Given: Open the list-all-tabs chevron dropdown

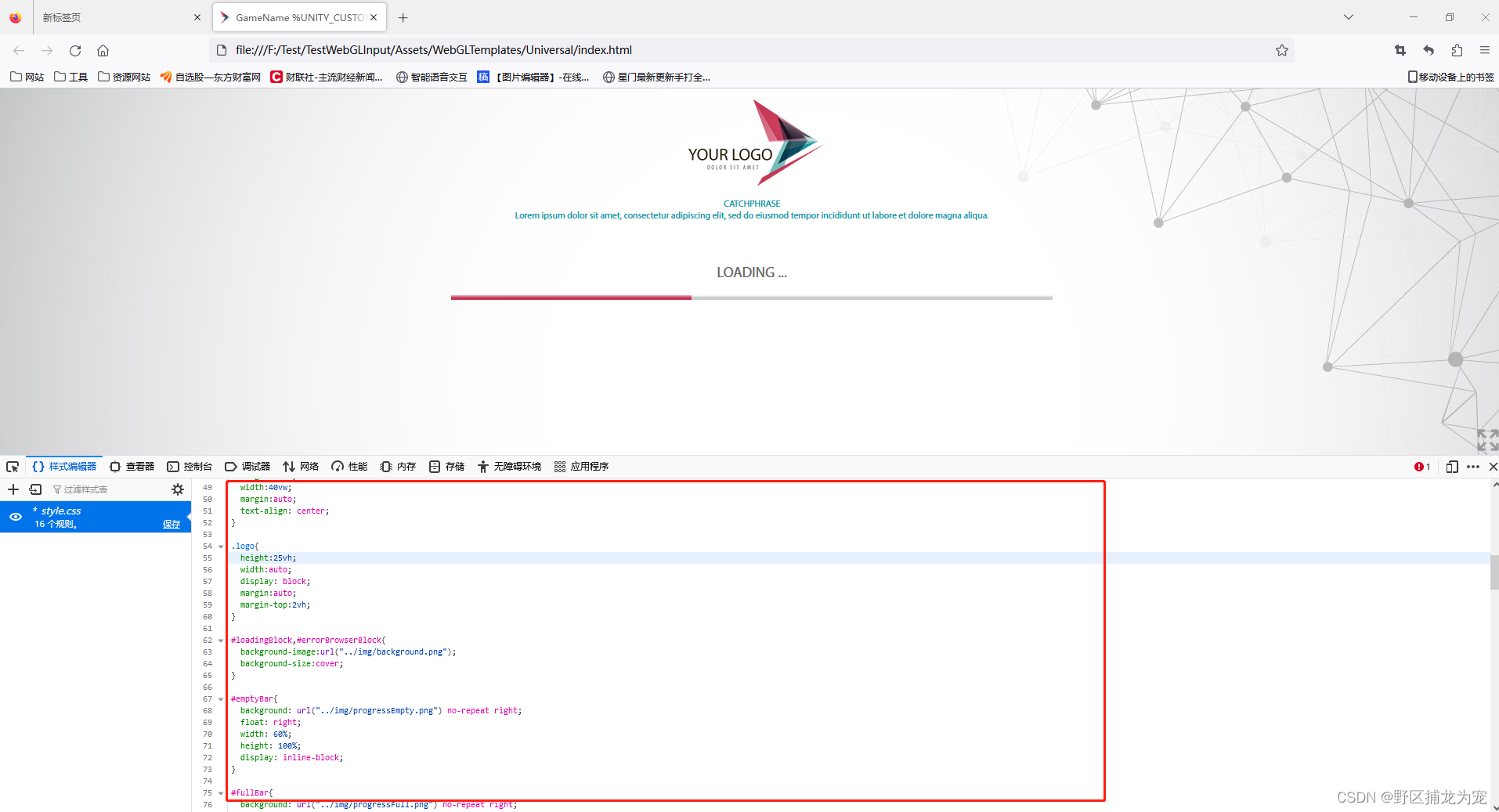Looking at the screenshot, I should (x=1348, y=16).
